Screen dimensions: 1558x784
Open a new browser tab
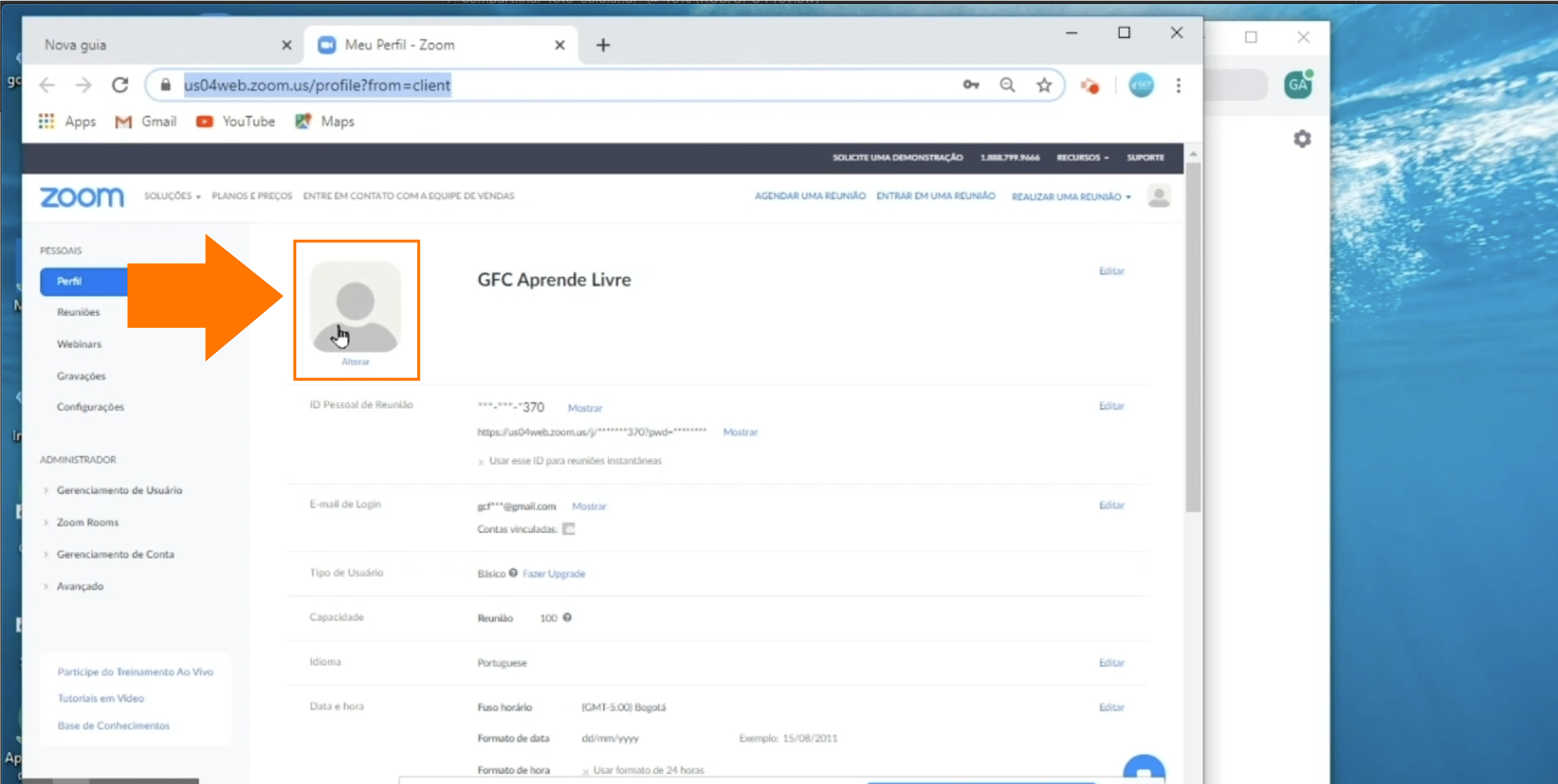pos(603,45)
